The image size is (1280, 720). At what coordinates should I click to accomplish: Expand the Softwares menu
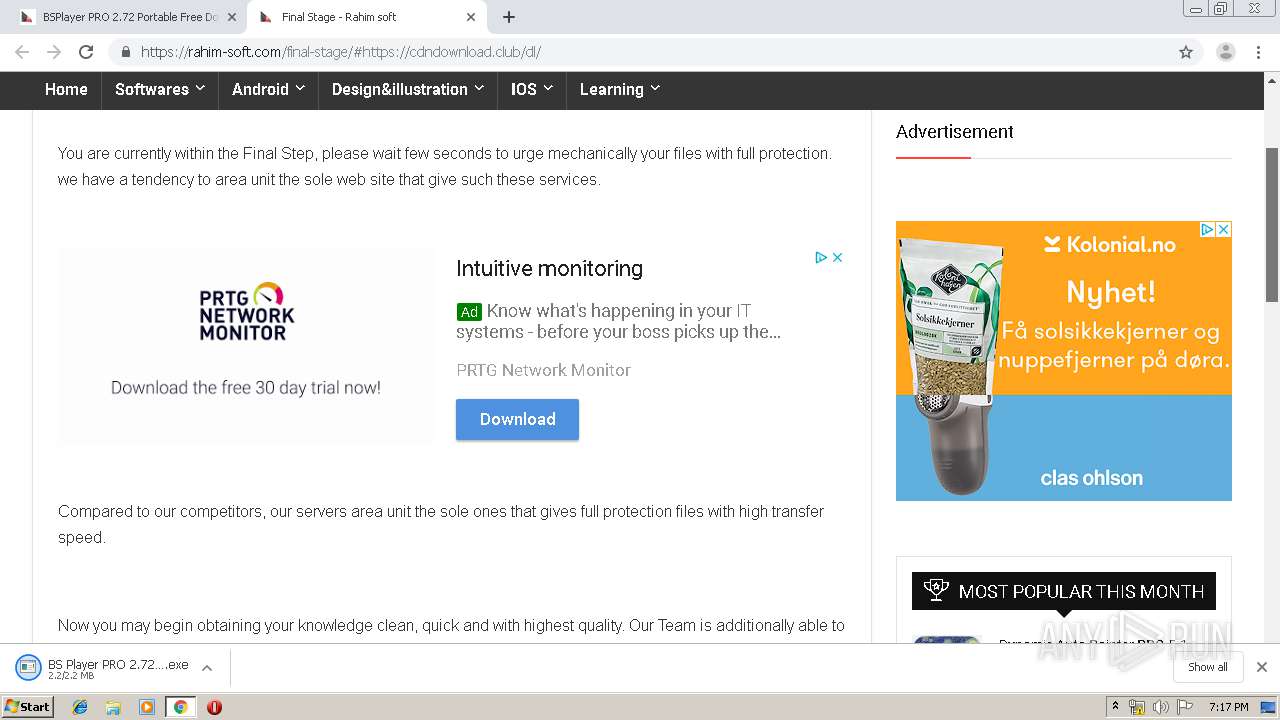[160, 89]
